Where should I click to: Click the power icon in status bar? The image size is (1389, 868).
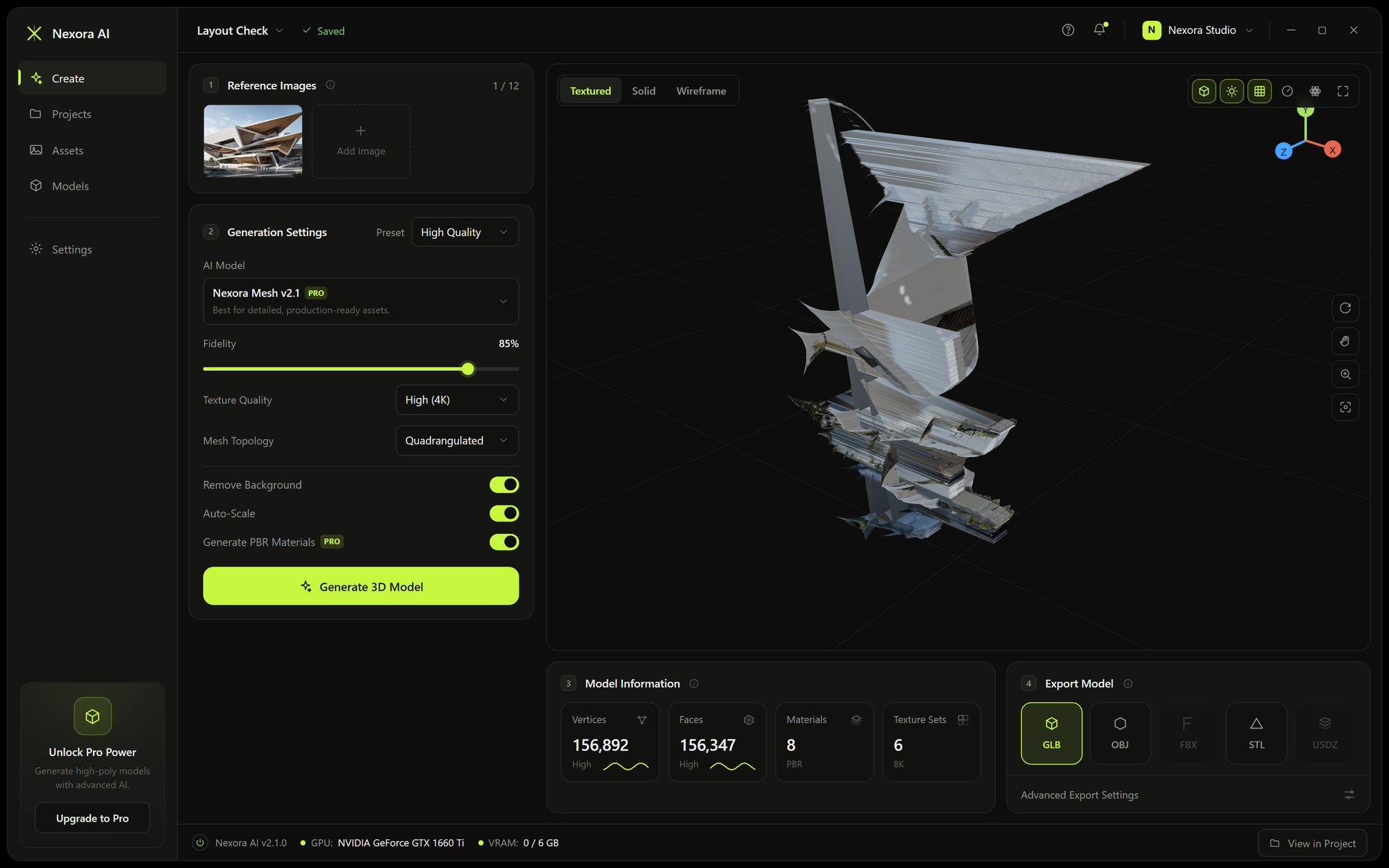click(x=200, y=842)
